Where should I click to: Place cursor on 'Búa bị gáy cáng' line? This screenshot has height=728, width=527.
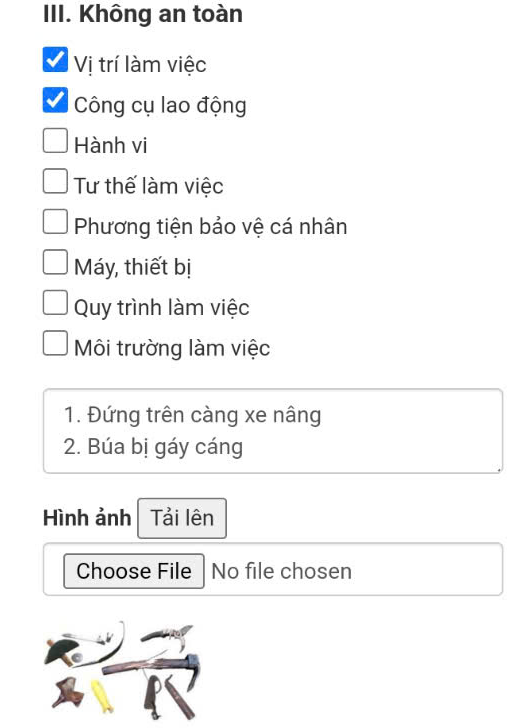pyautogui.click(x=153, y=447)
